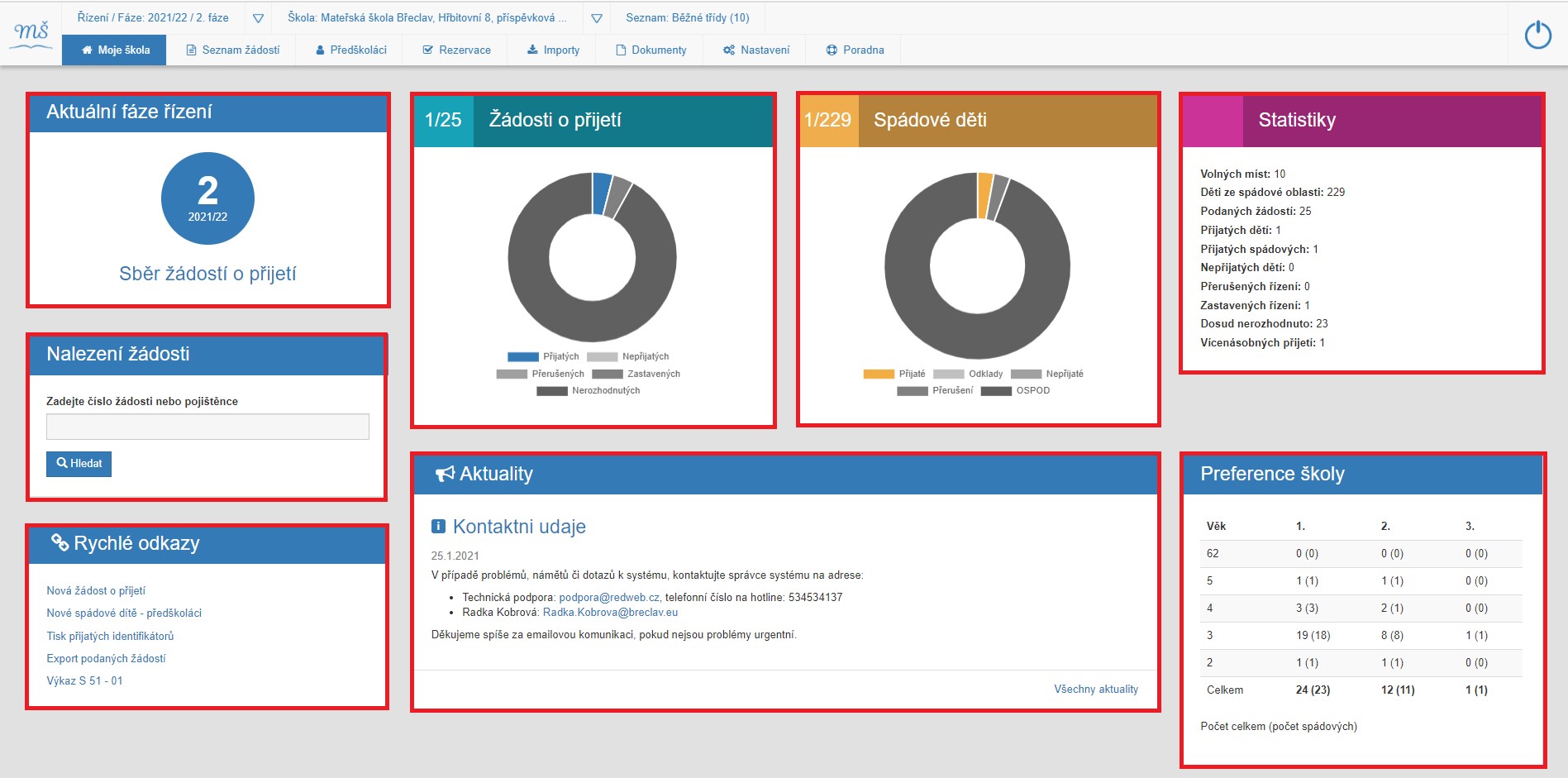
Task: Open the Rezervace tab
Action: [456, 50]
